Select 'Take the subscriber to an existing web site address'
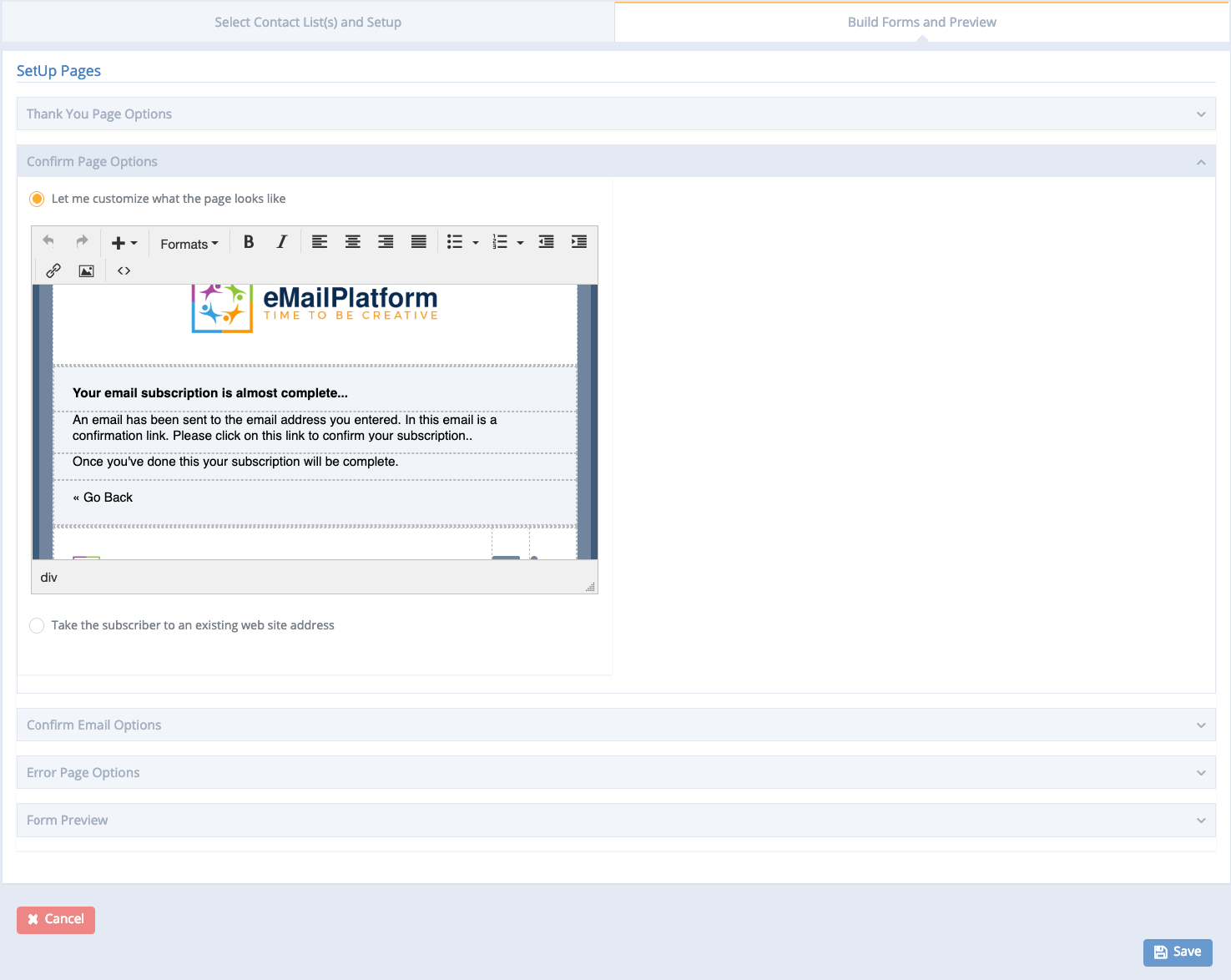Screen dimensions: 1231x980 [x=37, y=625]
